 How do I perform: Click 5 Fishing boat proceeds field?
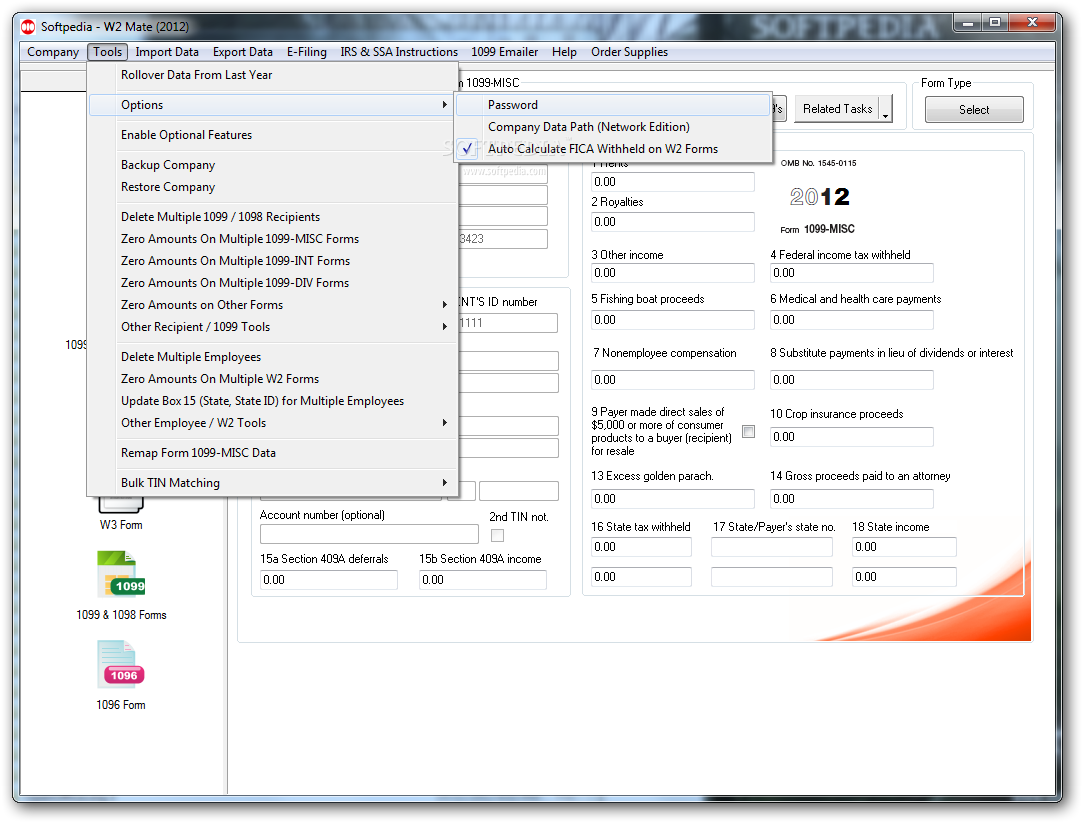click(x=673, y=320)
